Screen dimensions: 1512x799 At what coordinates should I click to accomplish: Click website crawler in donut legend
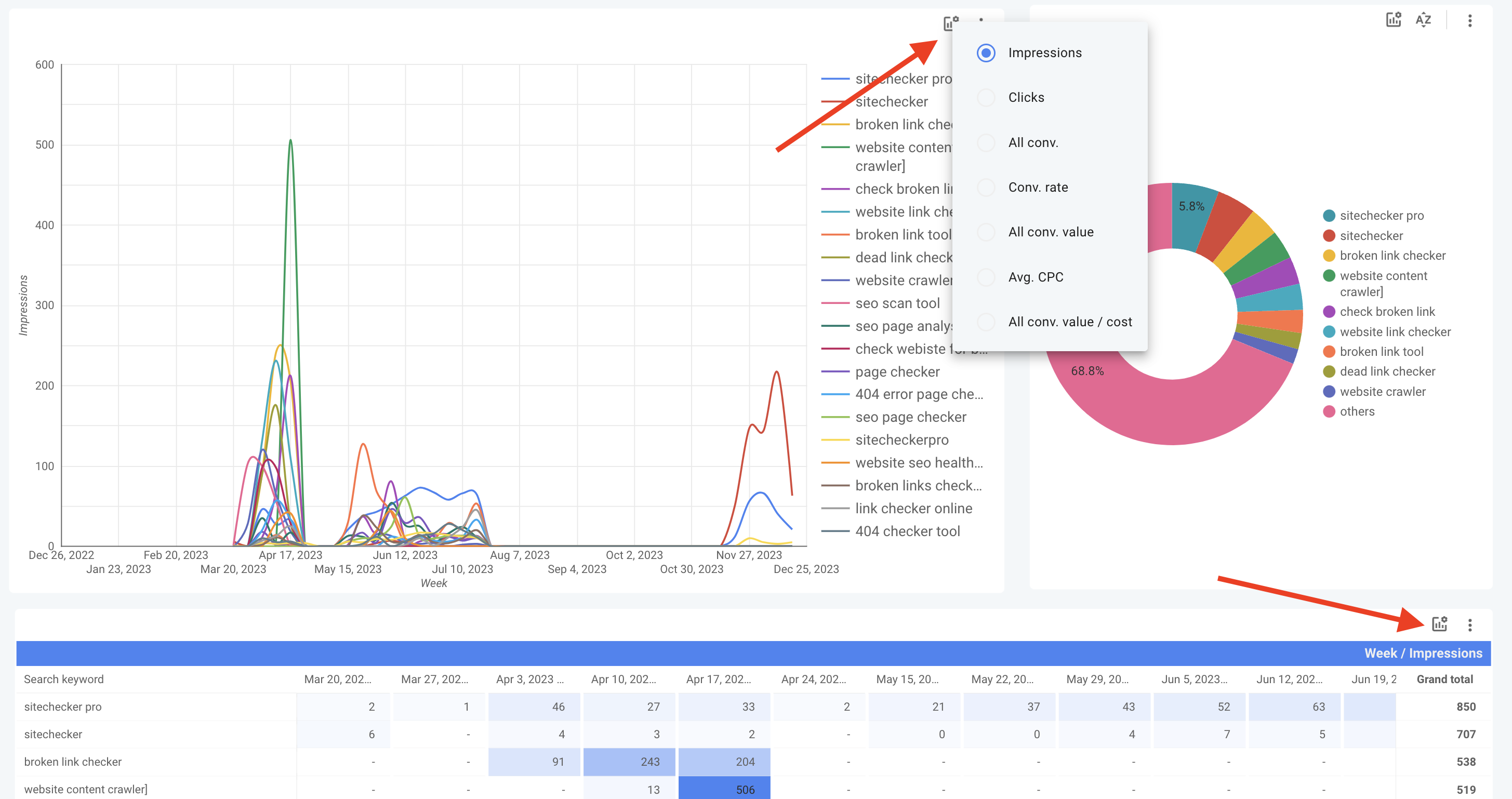point(1382,392)
